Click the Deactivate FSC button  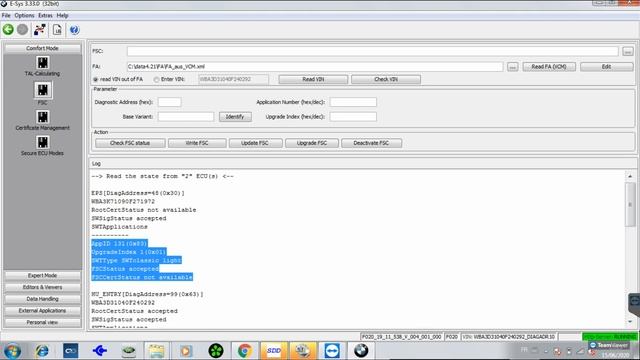pos(371,143)
